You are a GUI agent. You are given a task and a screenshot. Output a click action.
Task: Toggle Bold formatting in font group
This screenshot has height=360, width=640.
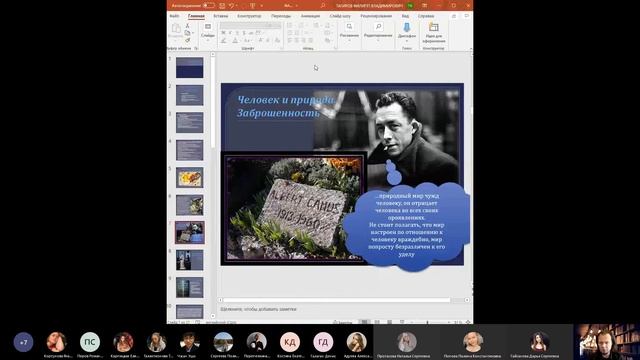(x=223, y=33)
